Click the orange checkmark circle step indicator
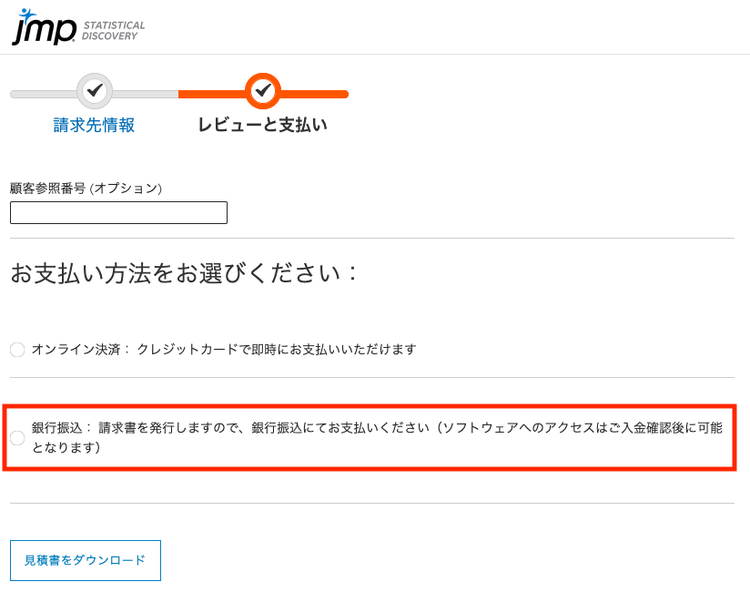Image resolution: width=750 pixels, height=592 pixels. tap(263, 91)
